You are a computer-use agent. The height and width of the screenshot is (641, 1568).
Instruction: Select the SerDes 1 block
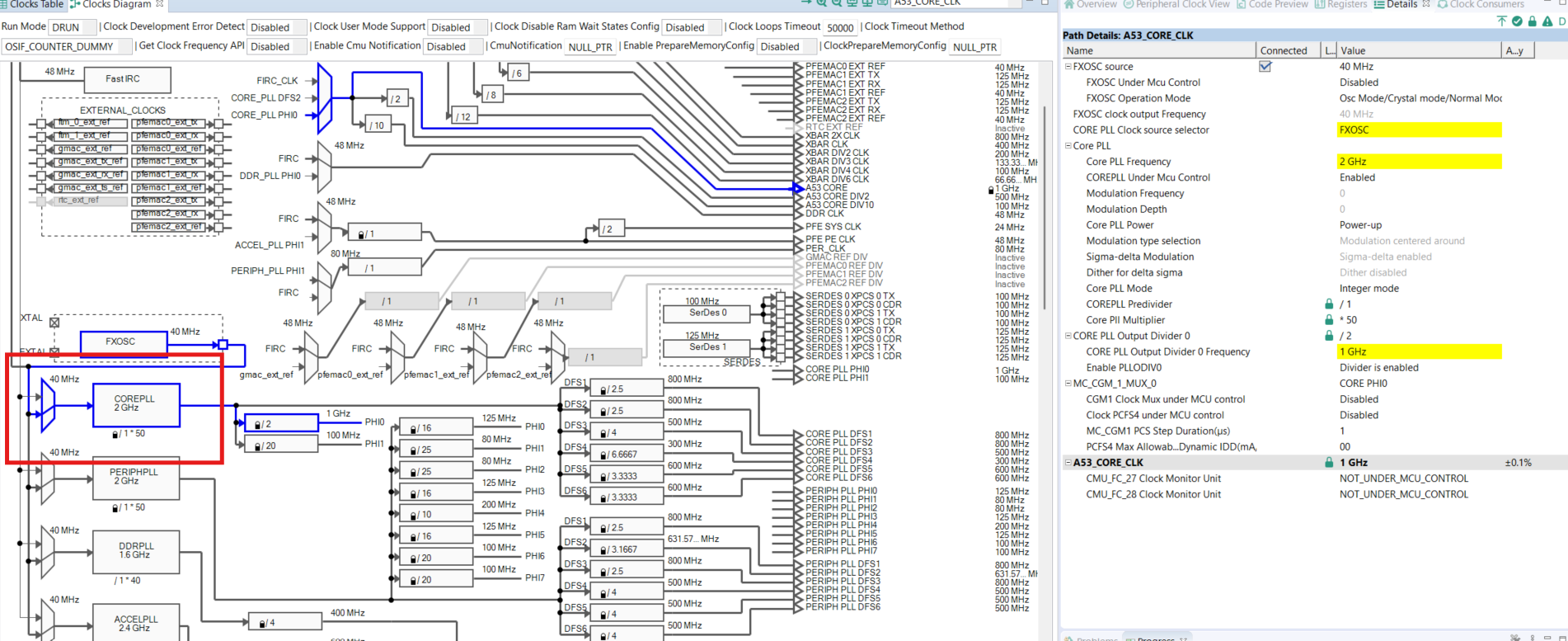pos(707,347)
